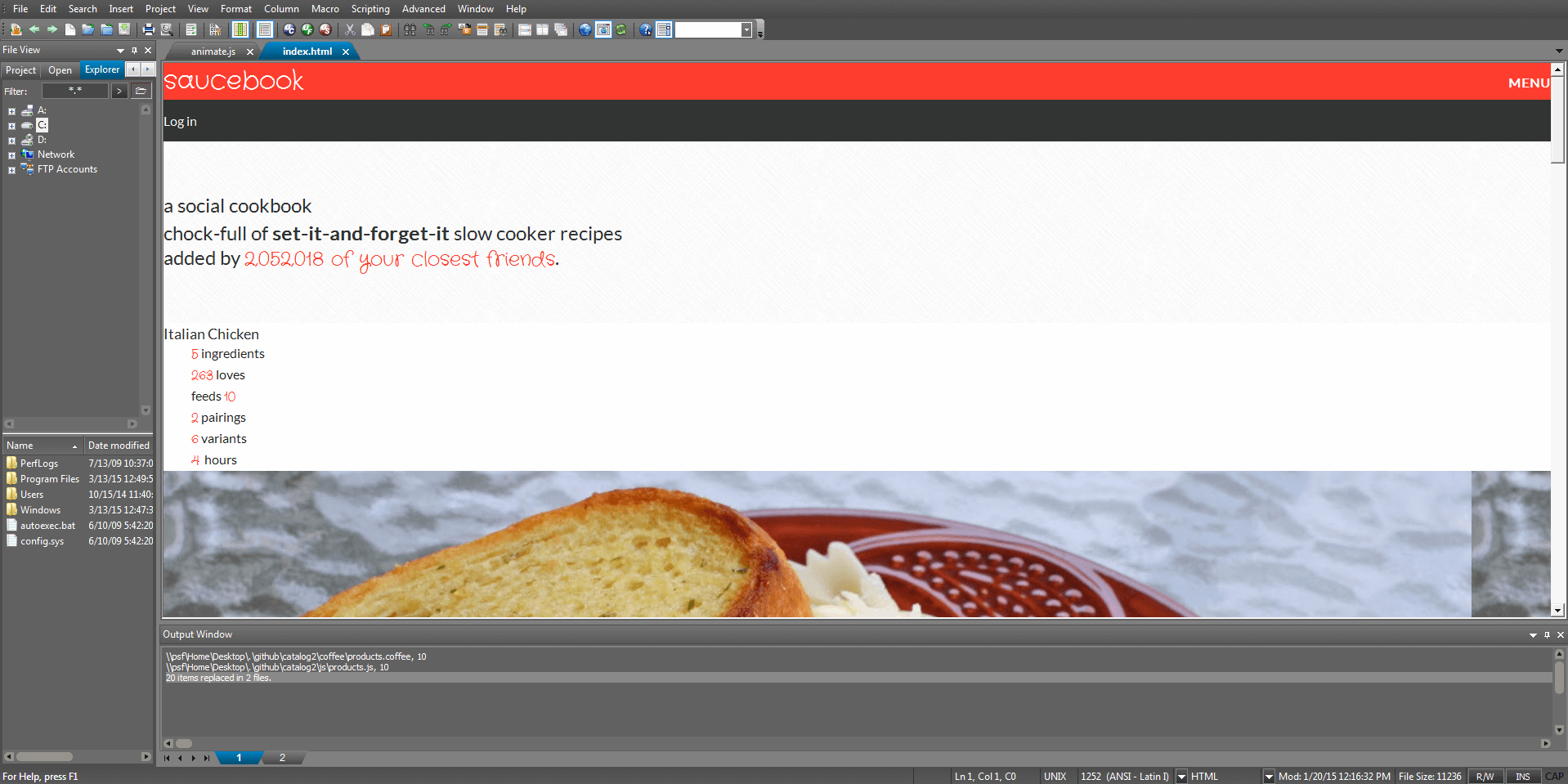Create a new blank file
The width and height of the screenshot is (1568, 784).
coord(70,29)
